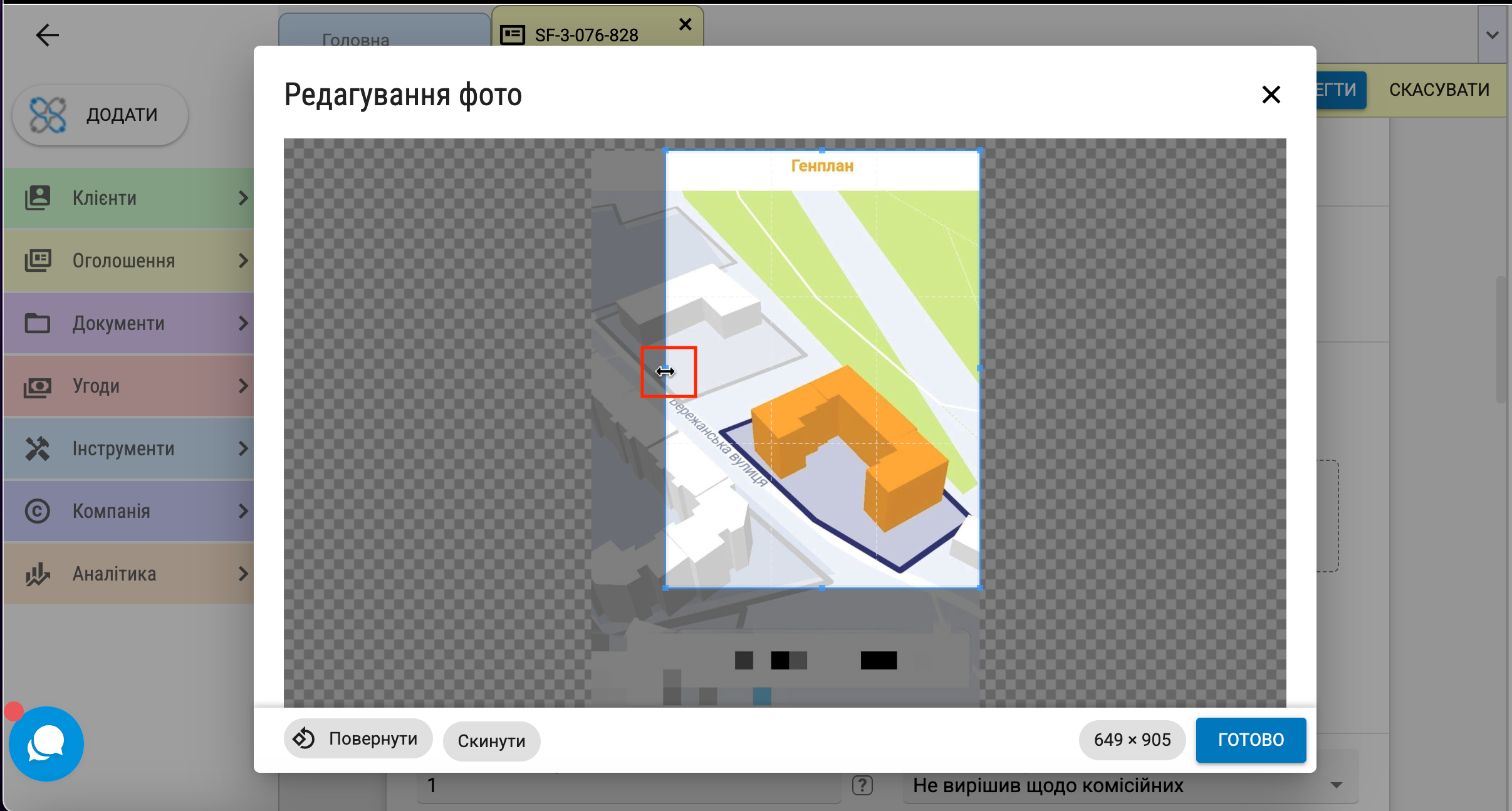This screenshot has height=811, width=1512.
Task: Click the page scrollbar at right
Action: pos(1501,339)
